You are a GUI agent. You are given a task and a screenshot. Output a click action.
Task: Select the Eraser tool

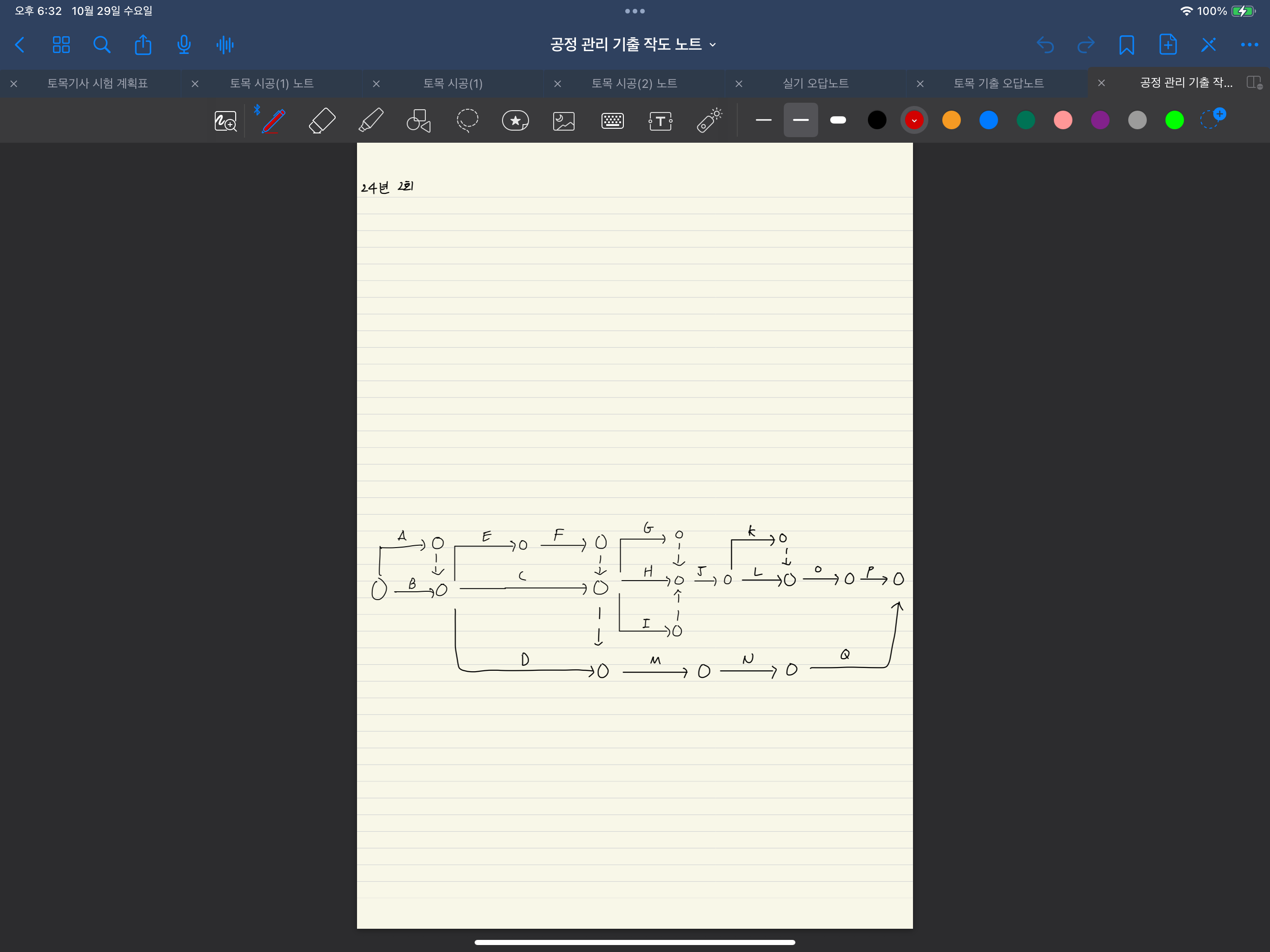point(322,120)
